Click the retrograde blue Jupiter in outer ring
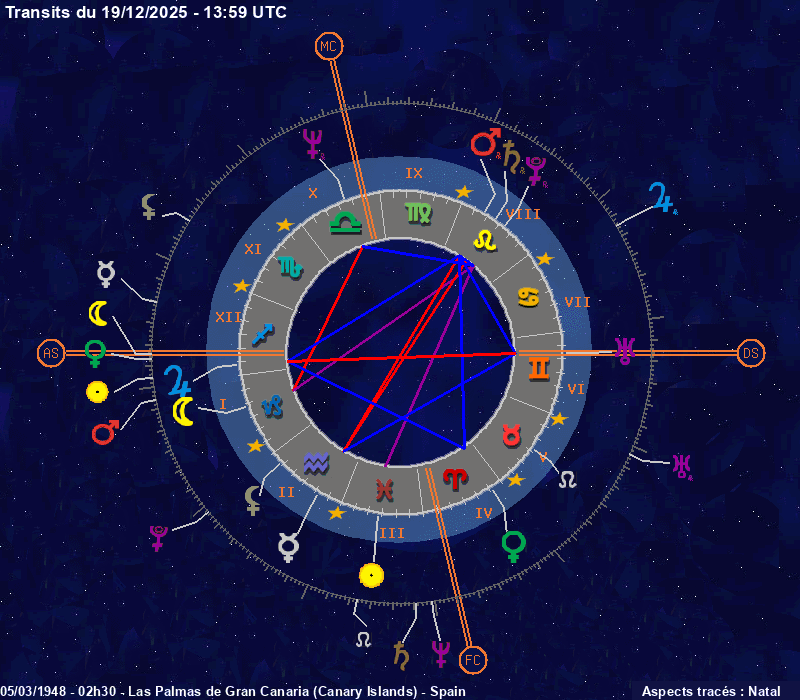The width and height of the screenshot is (800, 700). (x=661, y=197)
